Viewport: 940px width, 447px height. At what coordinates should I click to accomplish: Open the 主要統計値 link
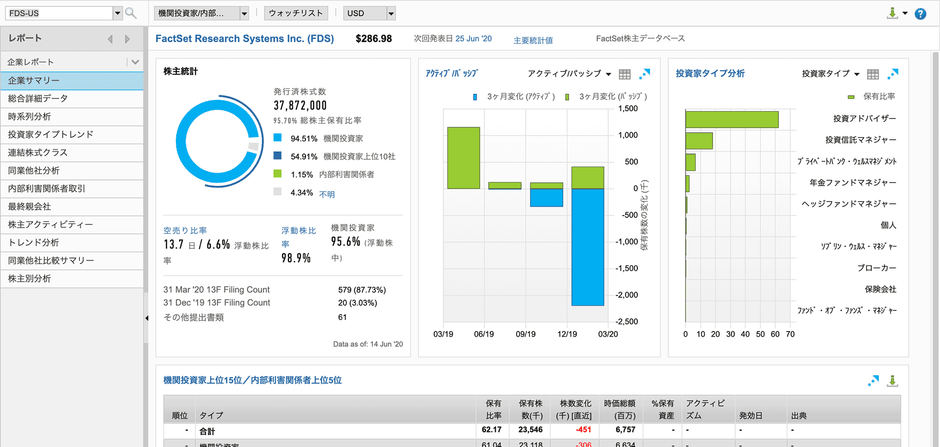pyautogui.click(x=533, y=40)
